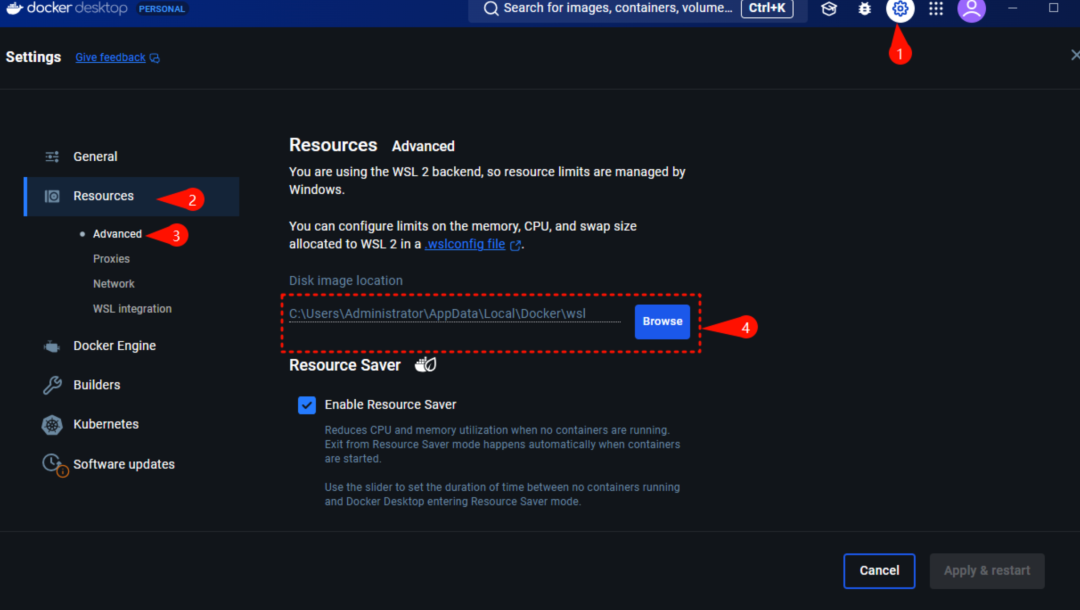The width and height of the screenshot is (1080, 610).
Task: Close the Settings panel with X
Action: (1074, 55)
